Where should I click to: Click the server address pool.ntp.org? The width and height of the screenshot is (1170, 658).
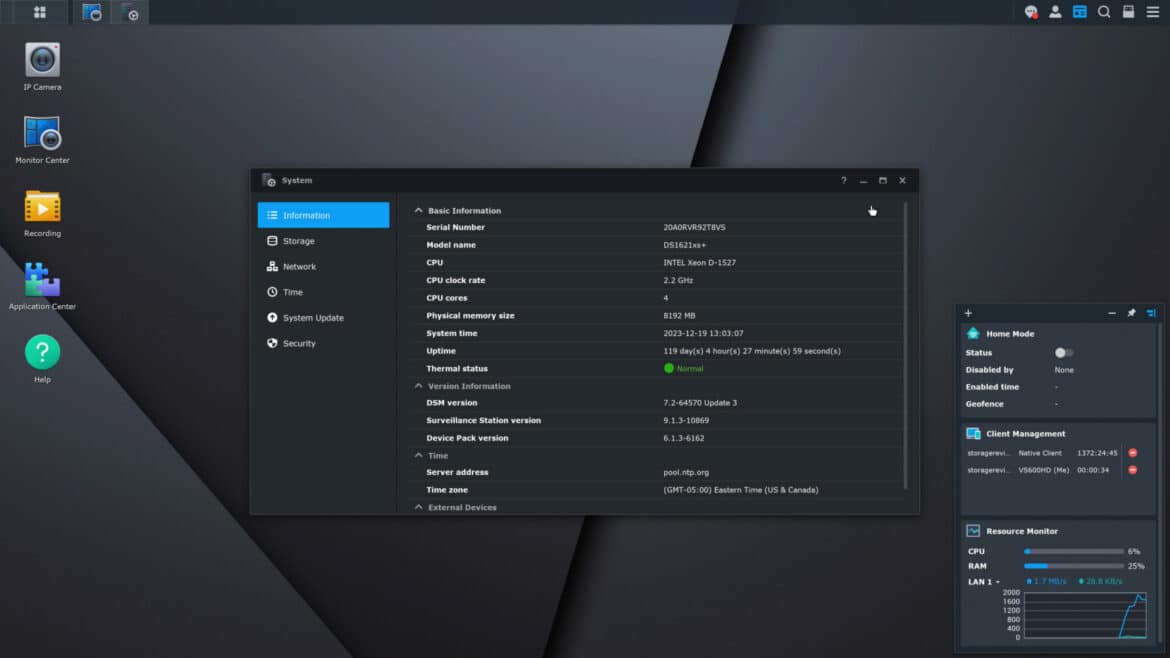[x=686, y=472]
